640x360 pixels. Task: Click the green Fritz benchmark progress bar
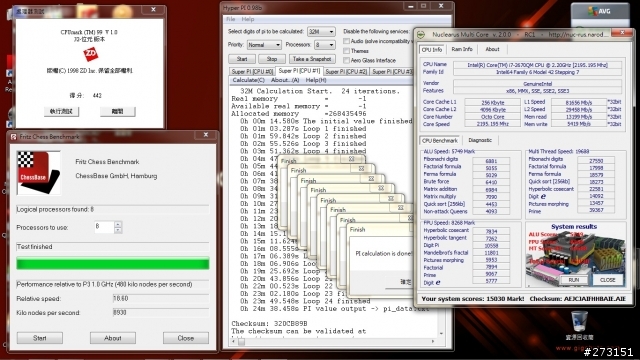click(113, 264)
